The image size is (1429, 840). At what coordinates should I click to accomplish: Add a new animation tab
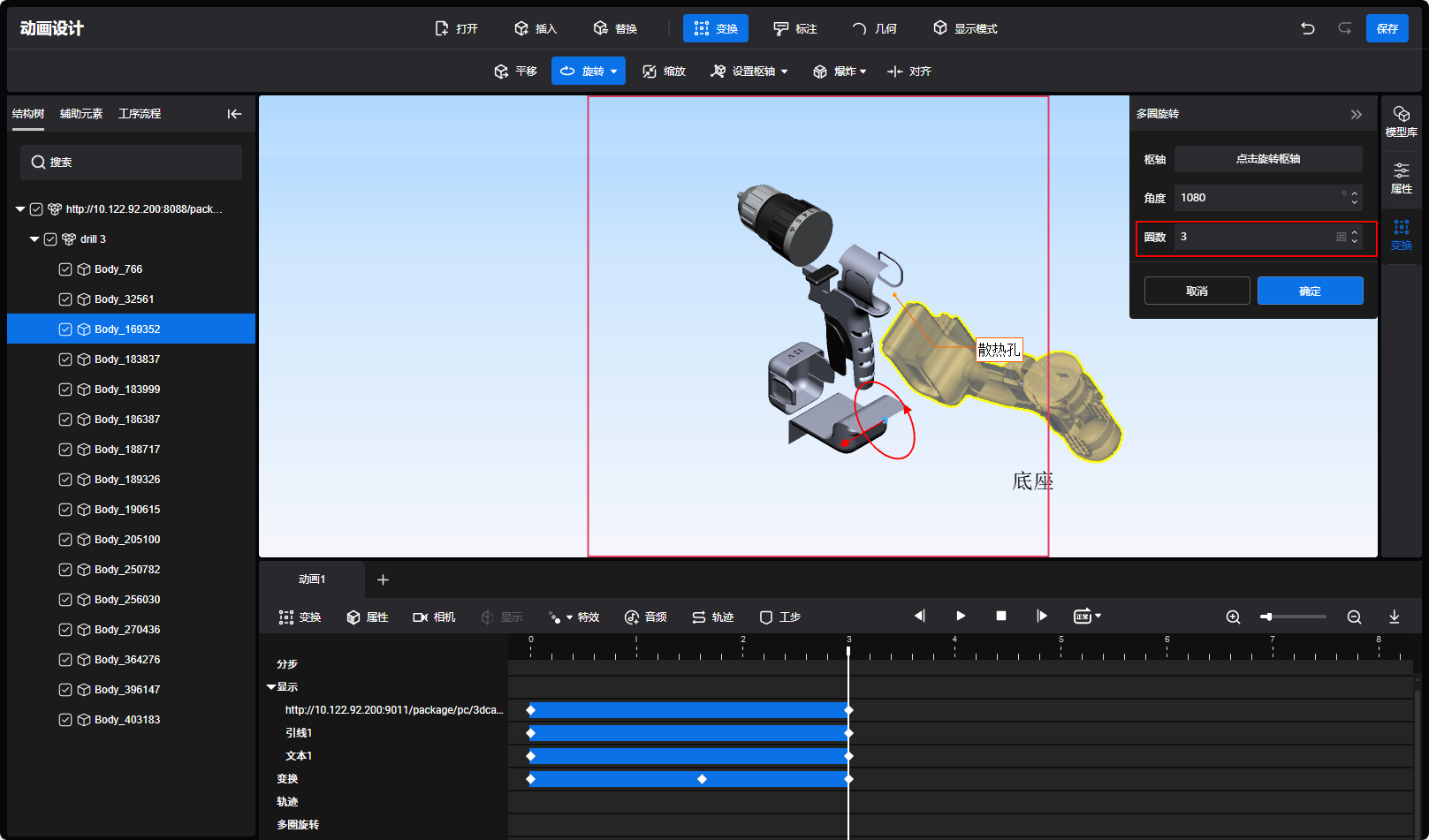pos(383,579)
